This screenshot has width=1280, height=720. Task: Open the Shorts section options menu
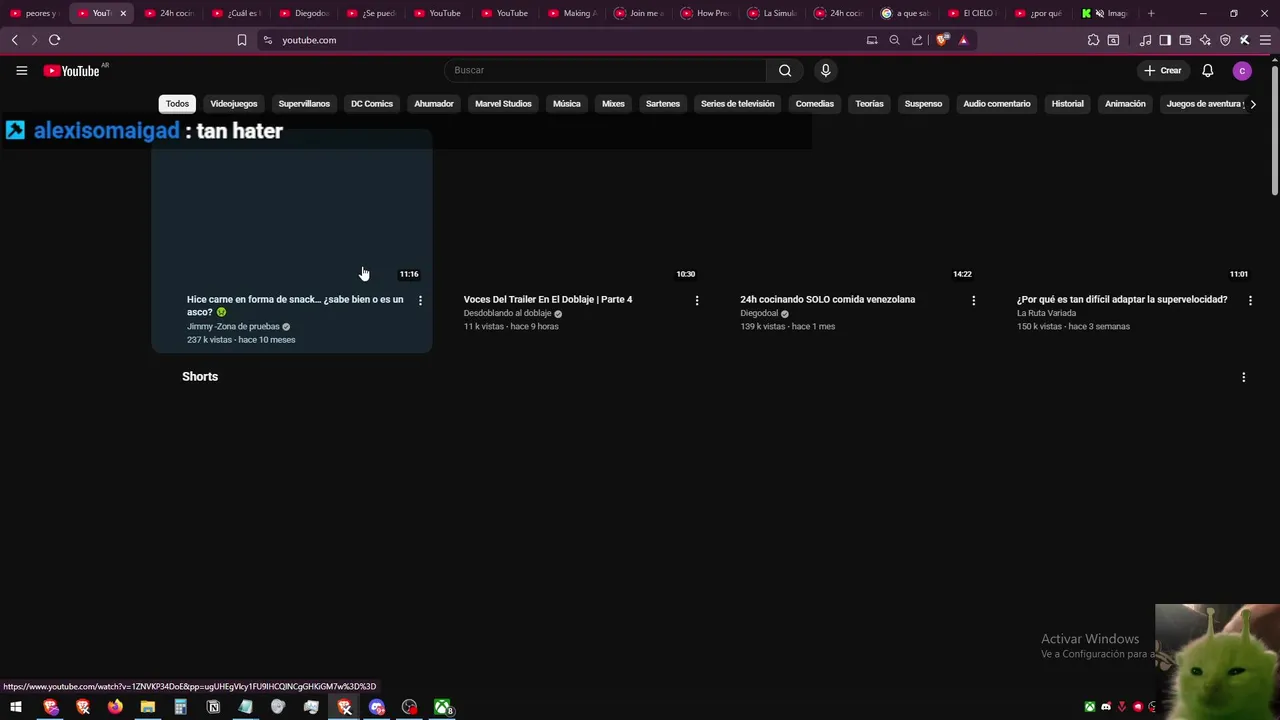pyautogui.click(x=1243, y=377)
